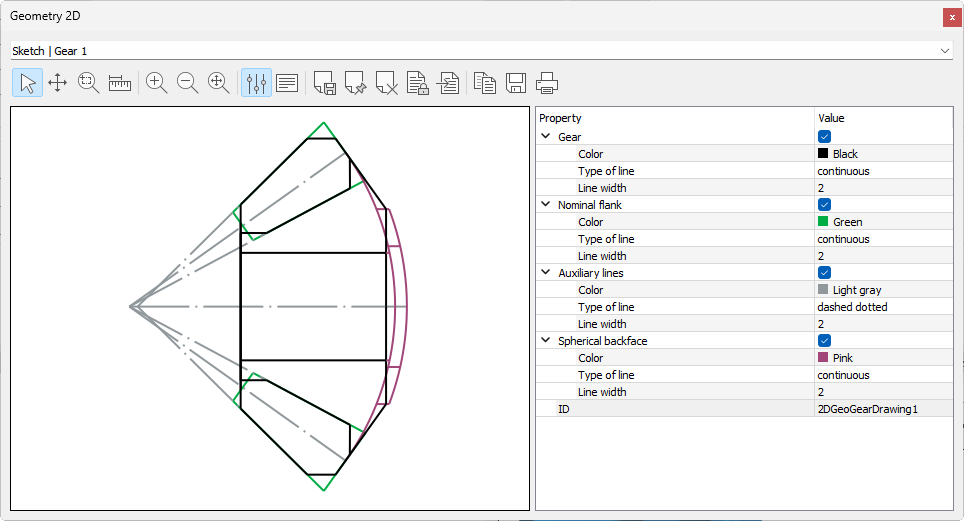Toggle the Nominal flank checkbox
This screenshot has height=521, width=964.
[x=824, y=205]
